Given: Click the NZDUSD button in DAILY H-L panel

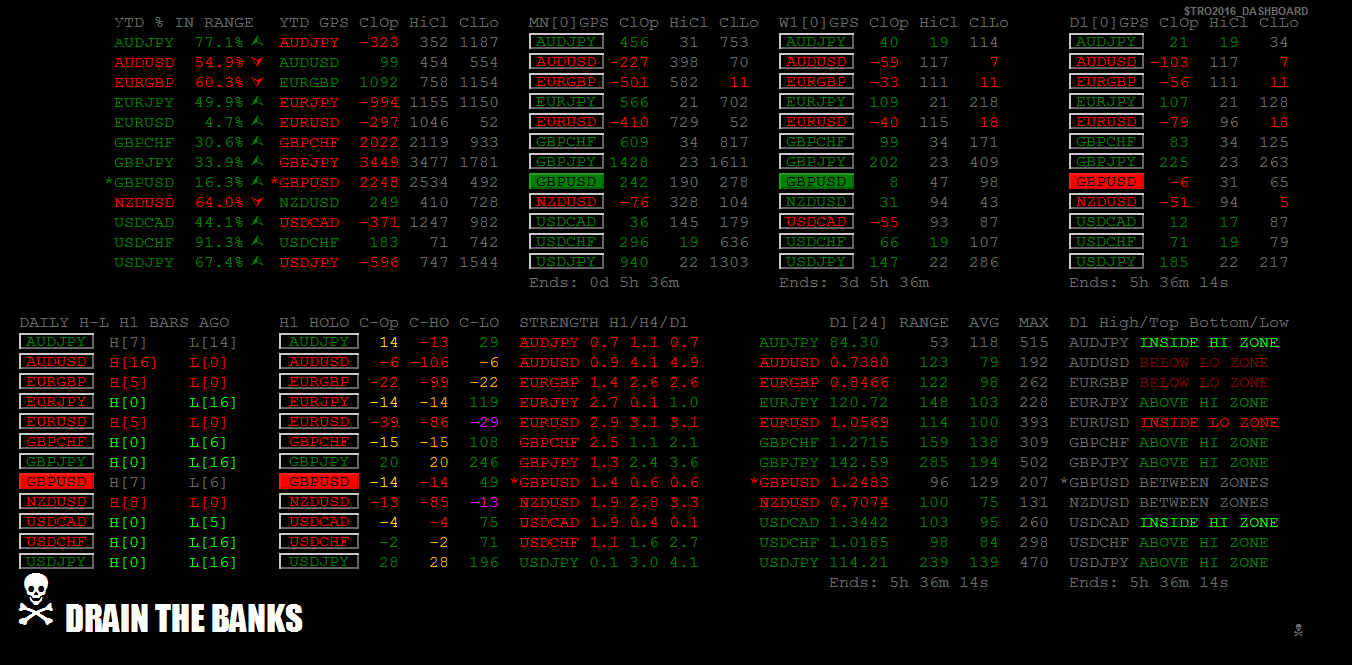Looking at the screenshot, I should [x=56, y=502].
